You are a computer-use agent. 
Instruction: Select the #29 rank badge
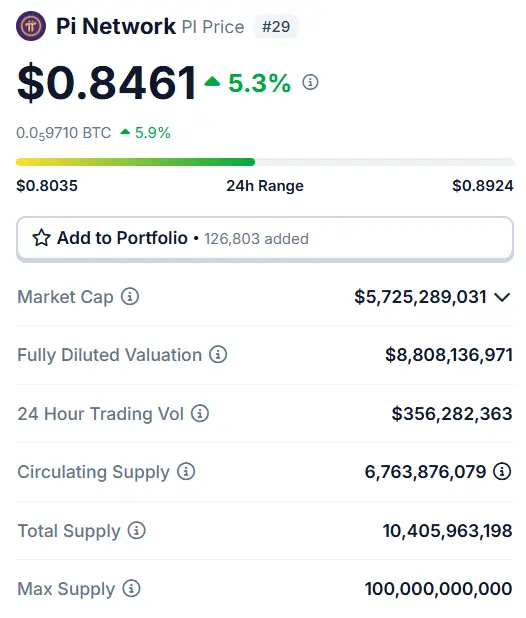[x=276, y=27]
